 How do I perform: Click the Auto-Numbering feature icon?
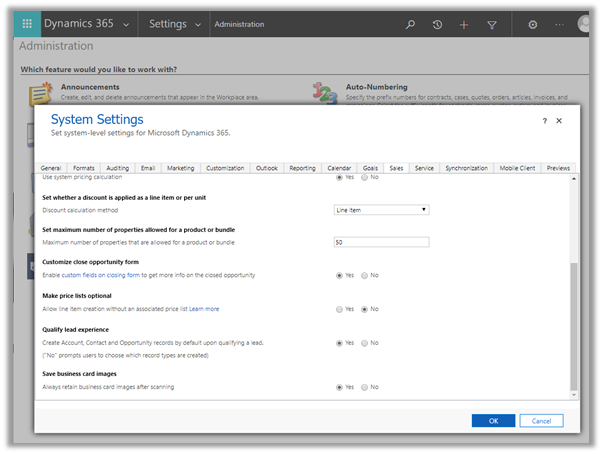coord(322,95)
